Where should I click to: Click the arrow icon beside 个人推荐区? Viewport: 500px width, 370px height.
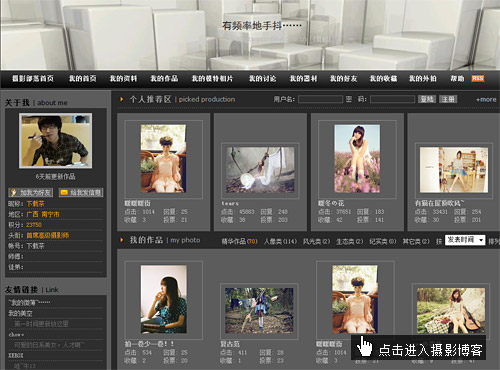pyautogui.click(x=122, y=99)
